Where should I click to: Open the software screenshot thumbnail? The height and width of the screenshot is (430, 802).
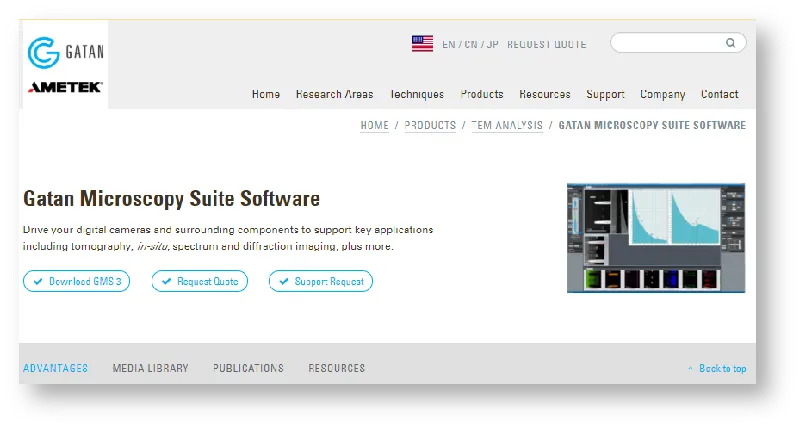[655, 238]
